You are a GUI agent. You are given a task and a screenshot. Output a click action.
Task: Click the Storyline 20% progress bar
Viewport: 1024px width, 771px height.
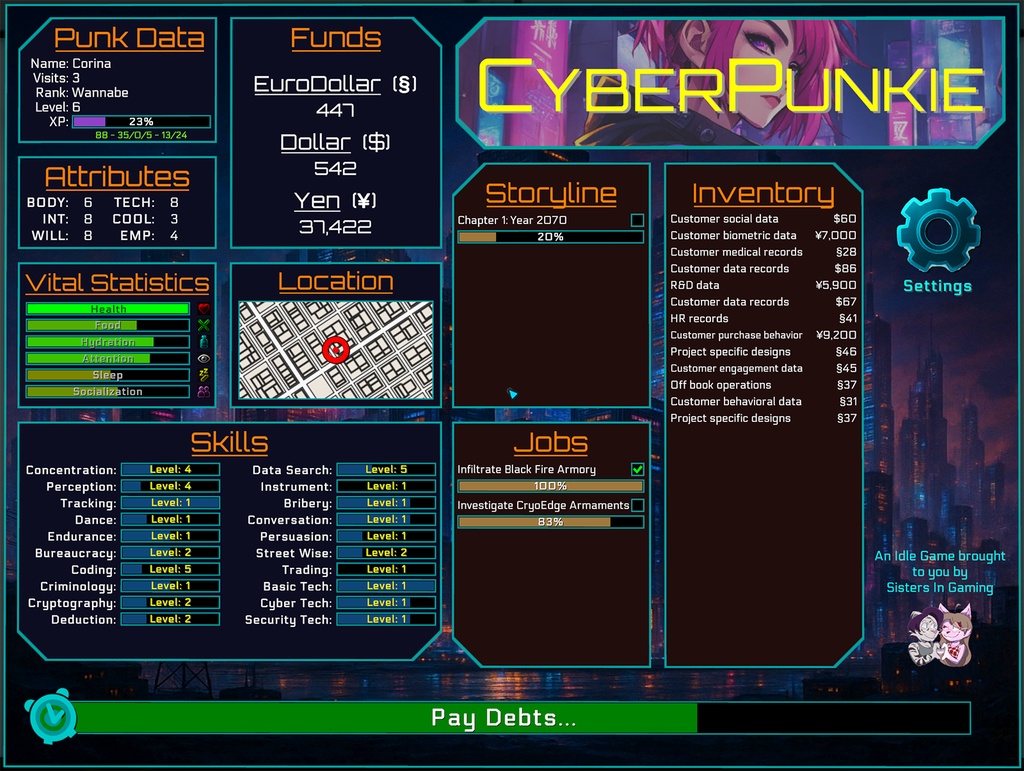click(548, 236)
